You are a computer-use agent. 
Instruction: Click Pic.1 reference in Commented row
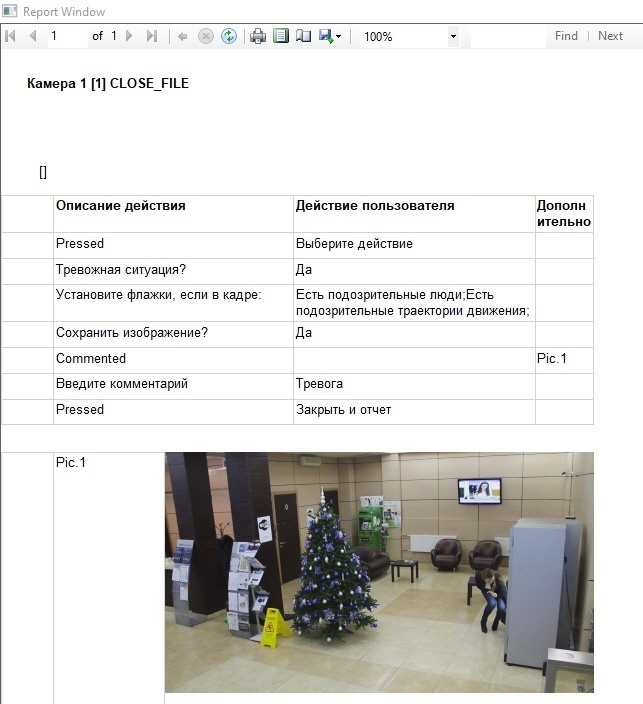point(552,358)
